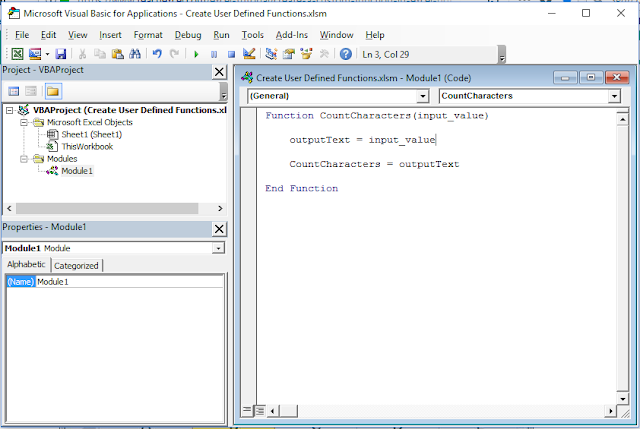Close the Properties - Module1 pane
640x429 pixels.
point(219,229)
